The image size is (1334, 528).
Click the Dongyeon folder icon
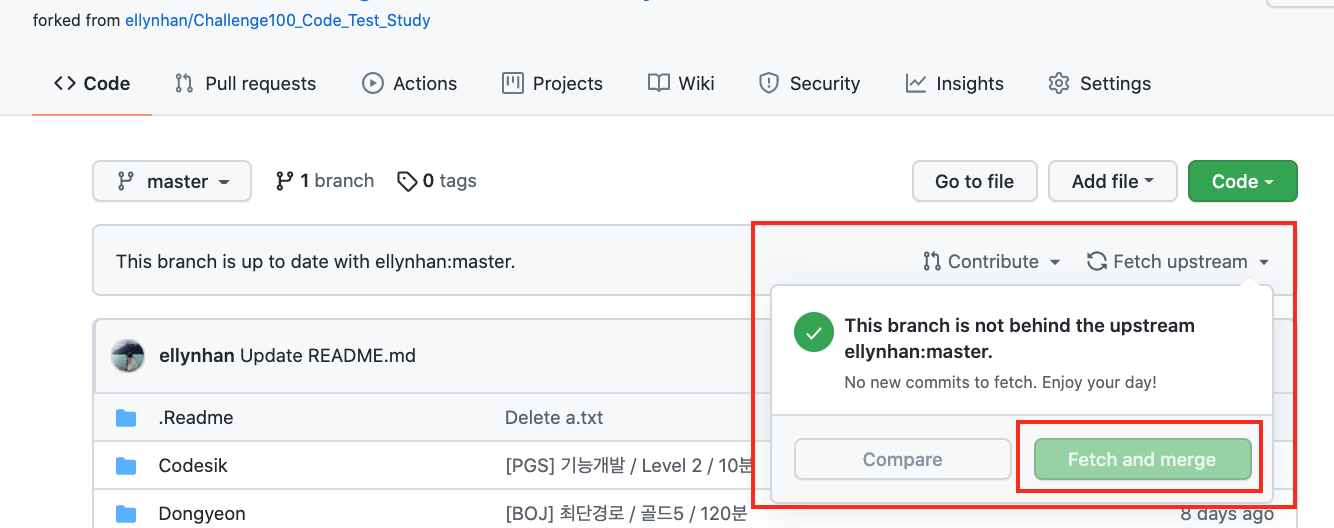(126, 513)
